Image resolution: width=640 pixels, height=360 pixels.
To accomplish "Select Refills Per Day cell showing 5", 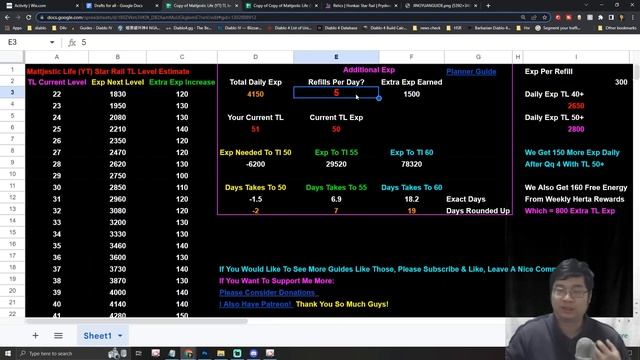I will pyautogui.click(x=336, y=93).
